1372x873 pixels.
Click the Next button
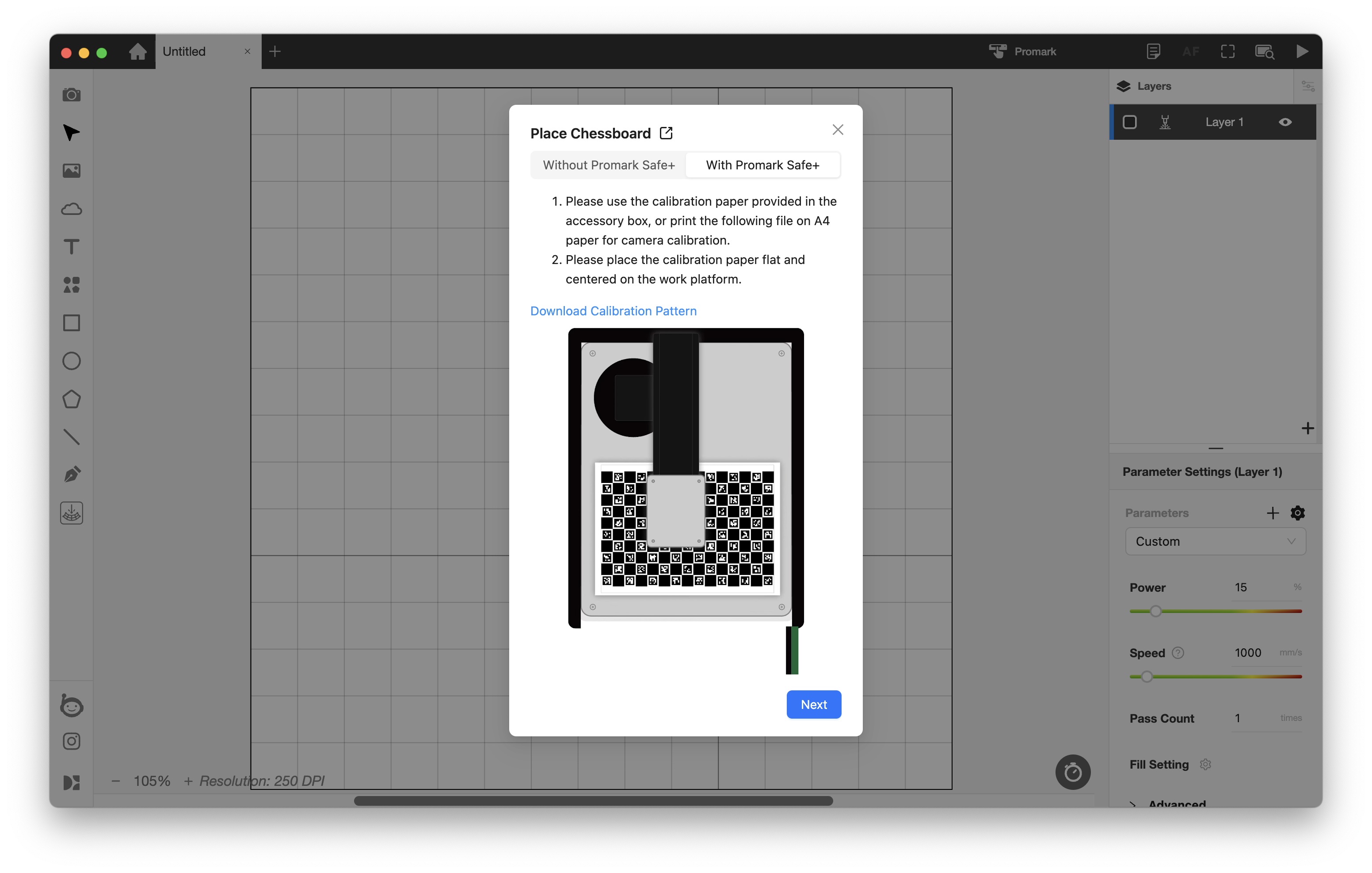pos(814,704)
